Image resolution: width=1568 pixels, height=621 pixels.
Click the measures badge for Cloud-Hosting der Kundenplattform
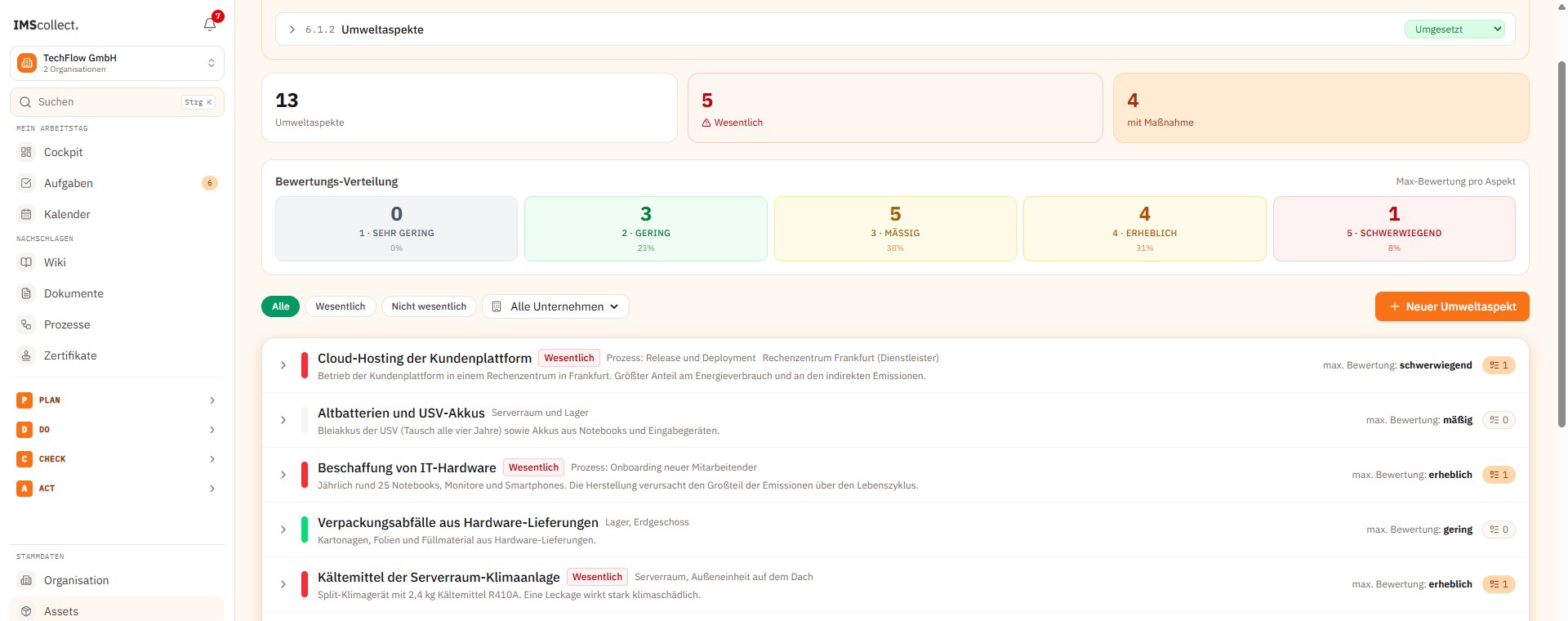click(x=1499, y=365)
